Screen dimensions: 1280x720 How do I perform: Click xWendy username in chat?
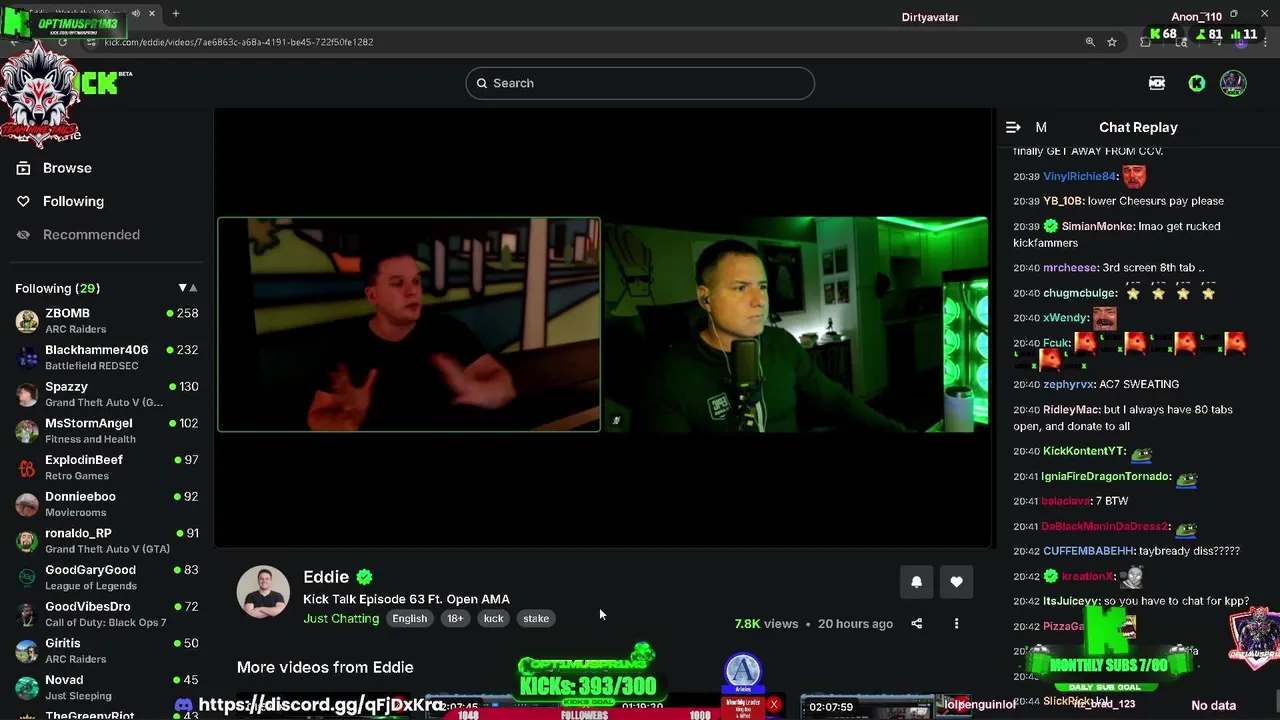[x=1065, y=318]
